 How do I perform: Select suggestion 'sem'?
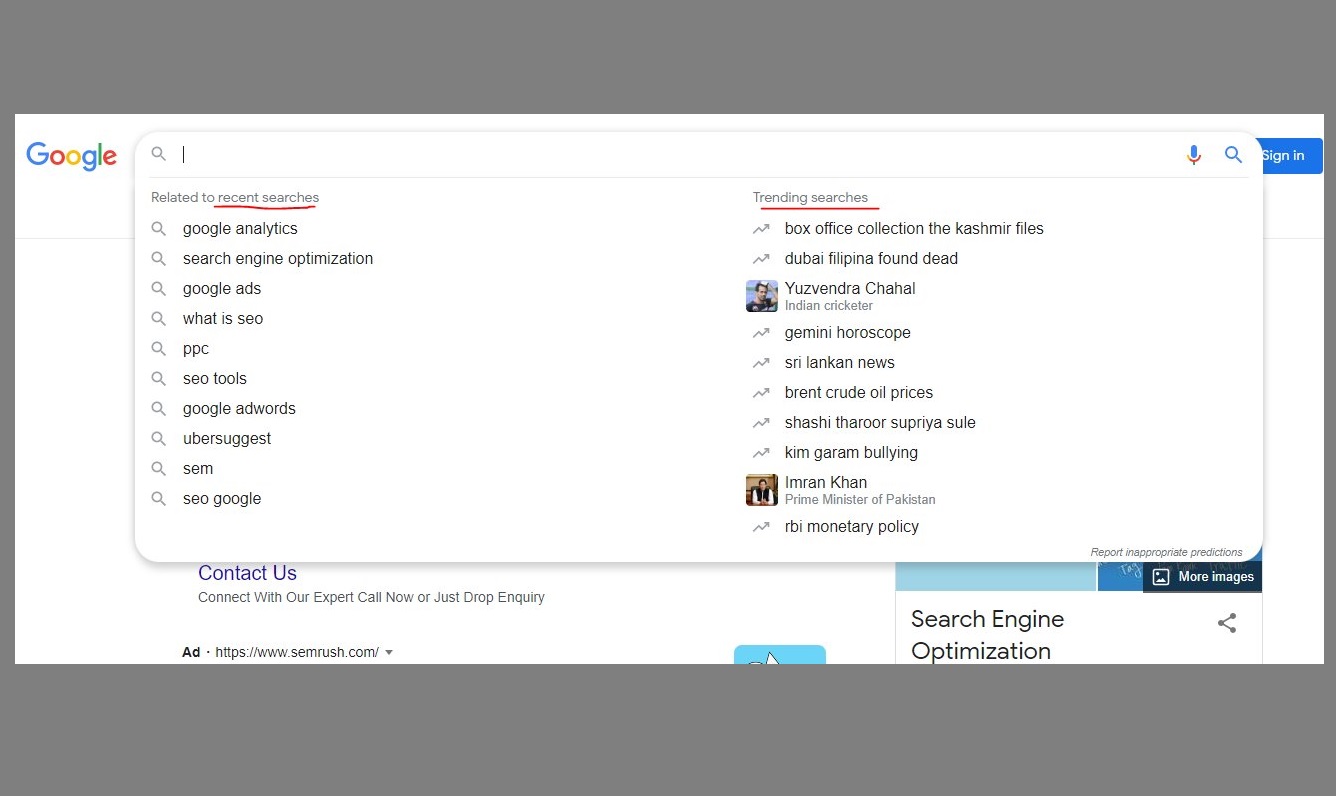click(198, 468)
